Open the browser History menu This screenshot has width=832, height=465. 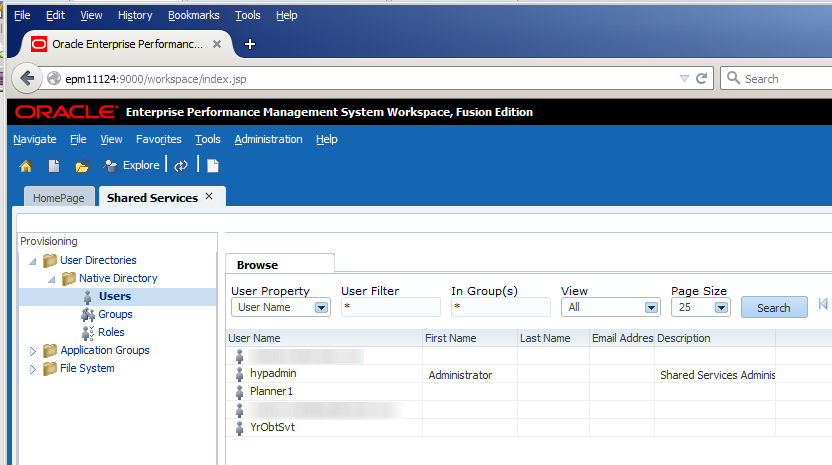(135, 15)
